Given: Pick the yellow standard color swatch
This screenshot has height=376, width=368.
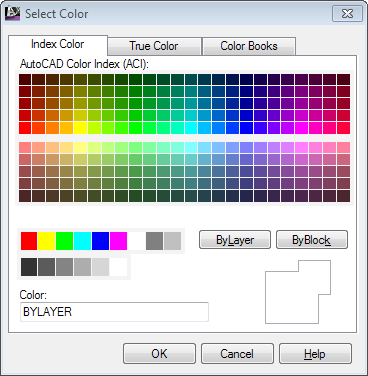Looking at the screenshot, I should tap(47, 241).
